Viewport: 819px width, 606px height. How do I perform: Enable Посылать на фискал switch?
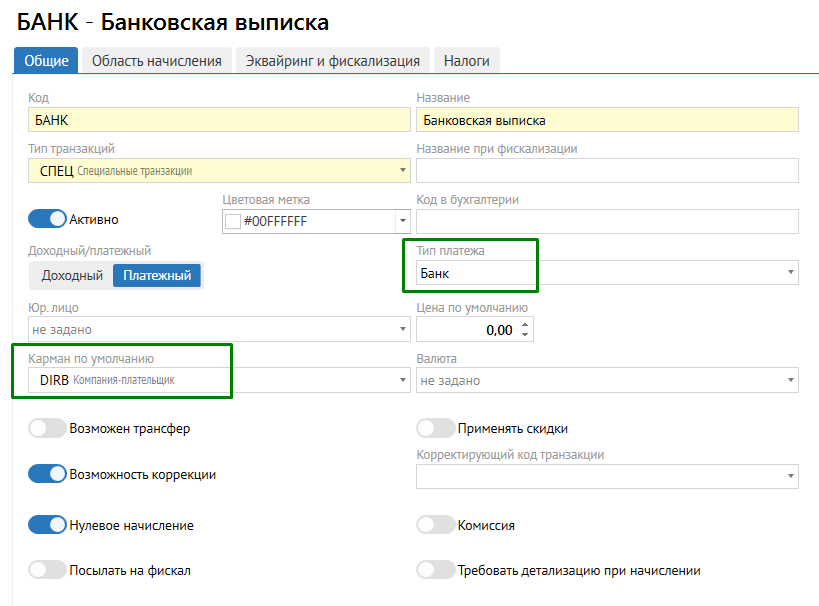tap(47, 570)
